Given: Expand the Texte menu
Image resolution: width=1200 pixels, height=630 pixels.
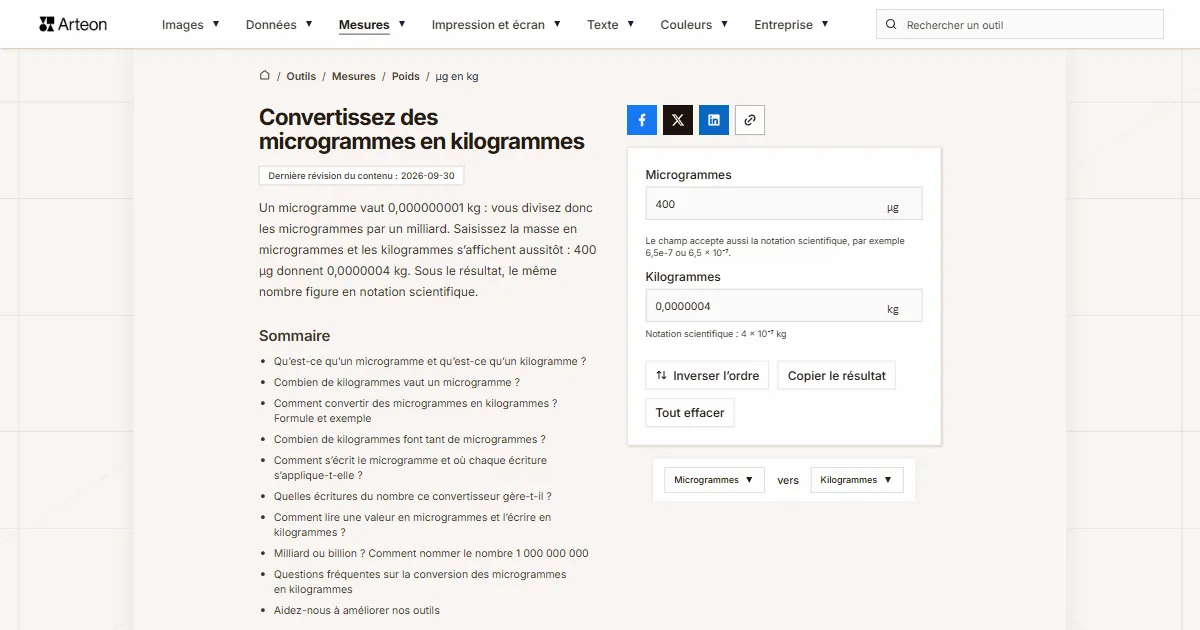Looking at the screenshot, I should [611, 25].
